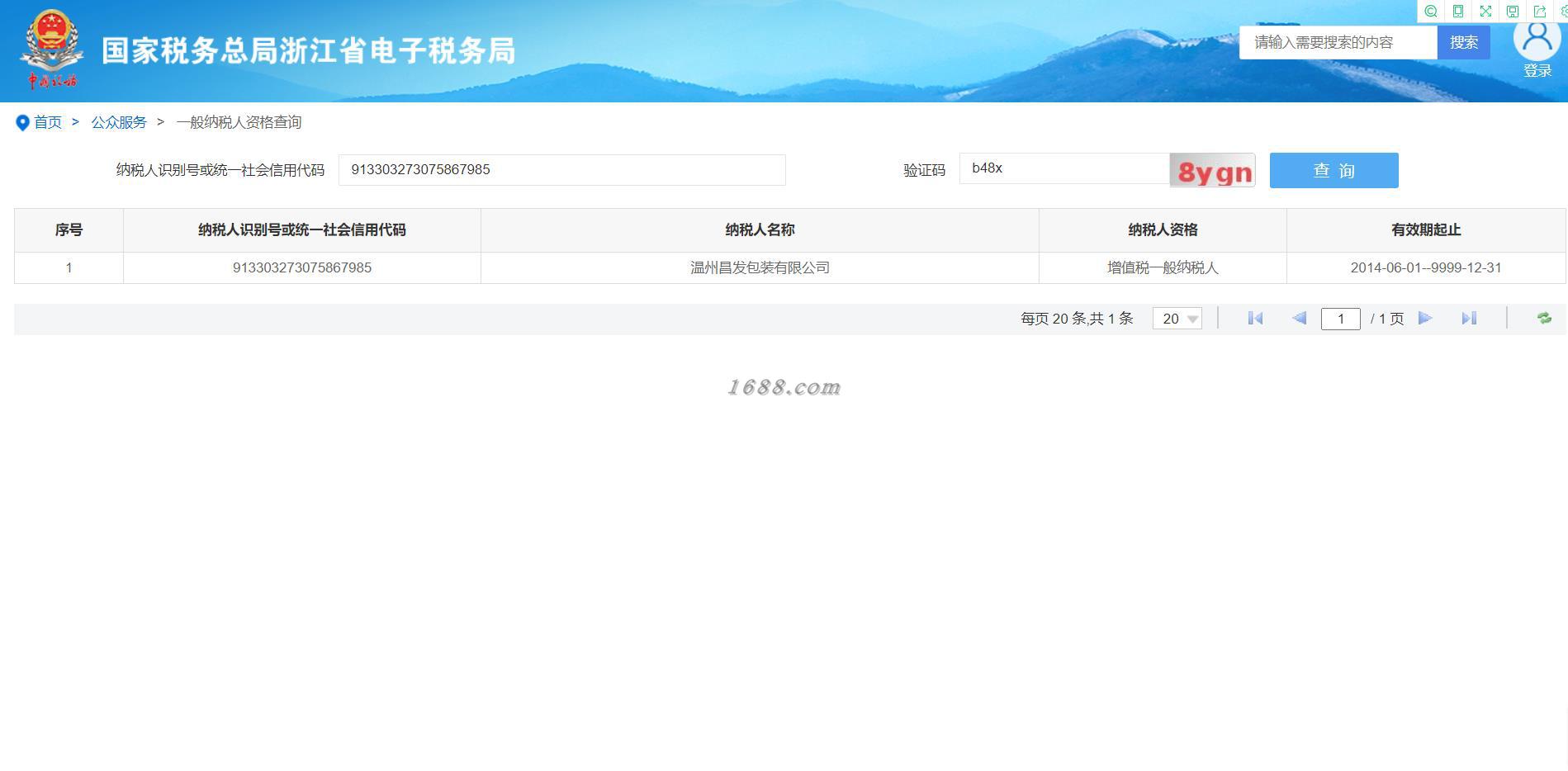Viewport: 1568px width, 771px height.
Task: Click the green save-screenshot icon
Action: pyautogui.click(x=1513, y=12)
